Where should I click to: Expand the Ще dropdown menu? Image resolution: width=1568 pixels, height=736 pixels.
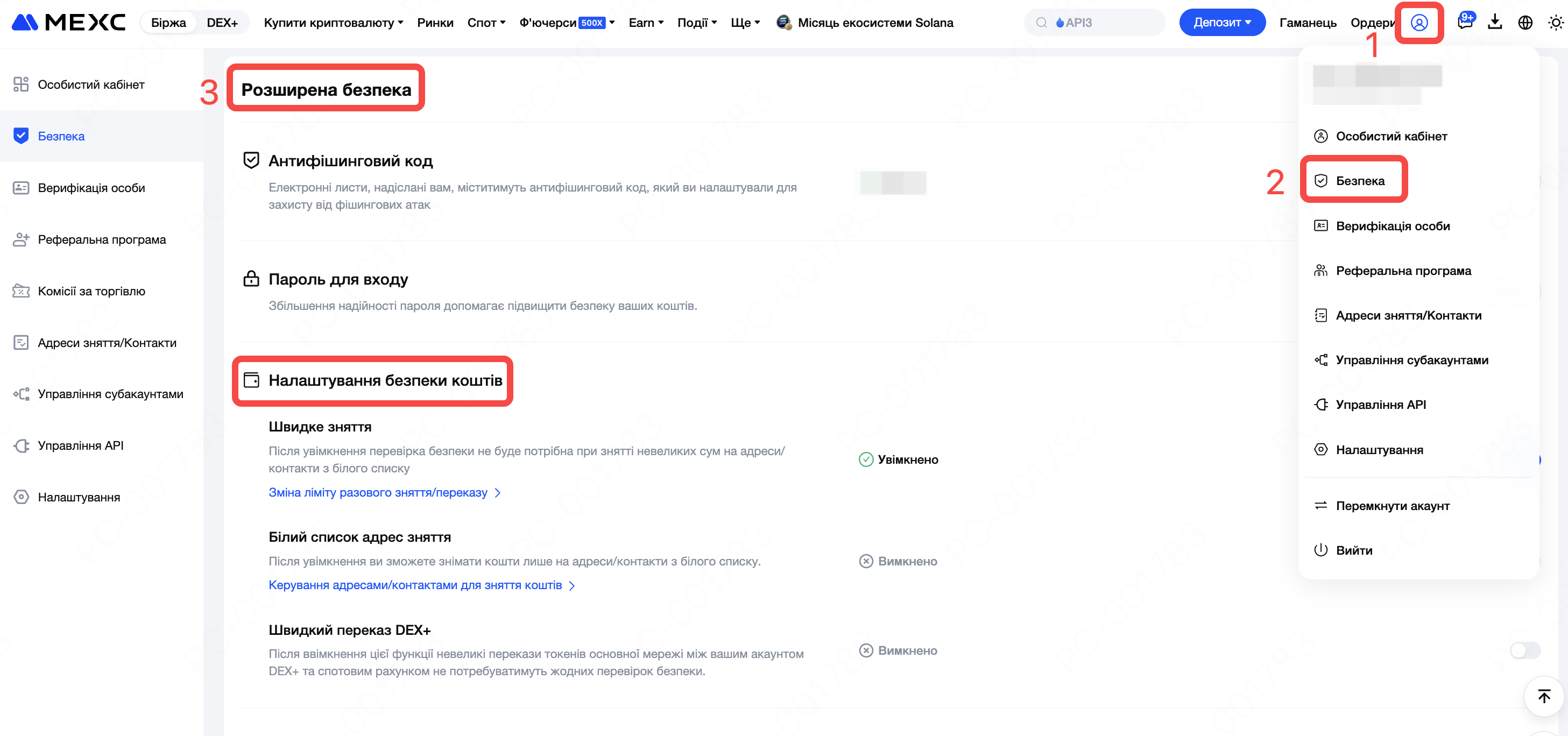745,23
